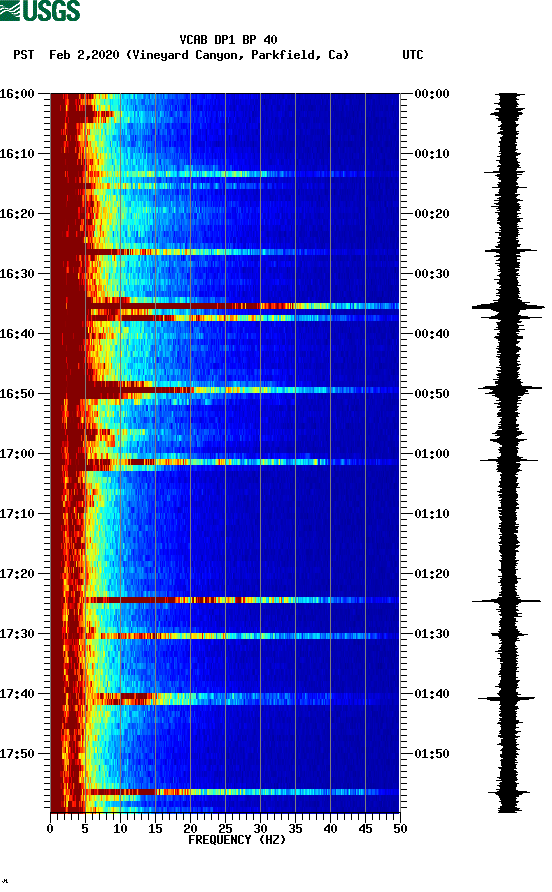Click the 01:20 UTC time label
This screenshot has width=552, height=892.
pos(432,574)
